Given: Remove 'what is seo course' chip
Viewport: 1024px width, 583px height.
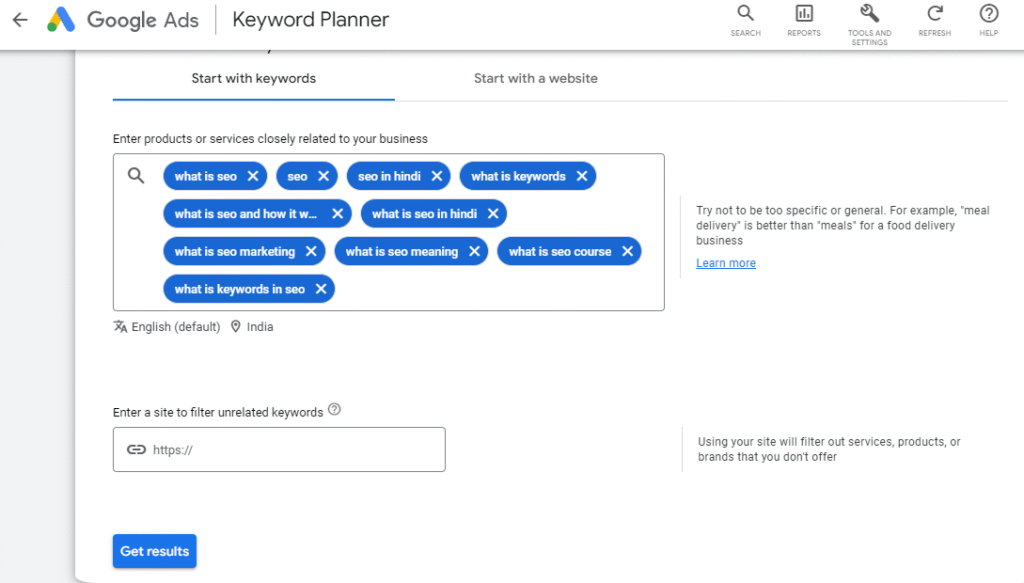Looking at the screenshot, I should coord(627,251).
